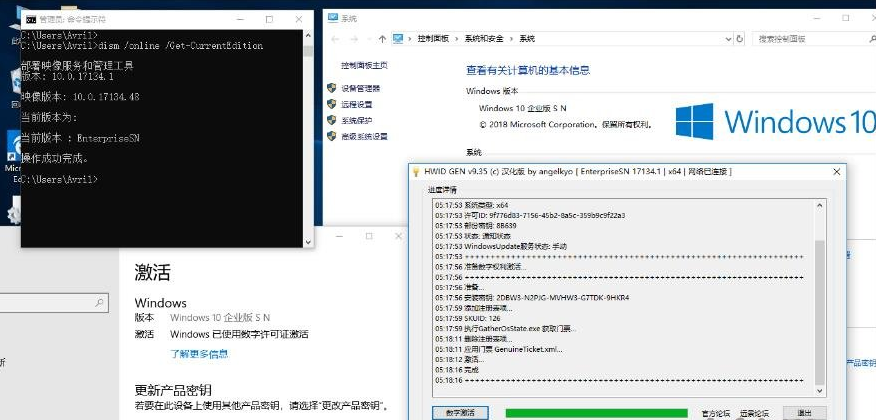Refresh the System control panel address bar
Screen dimensions: 876x420
740,39
